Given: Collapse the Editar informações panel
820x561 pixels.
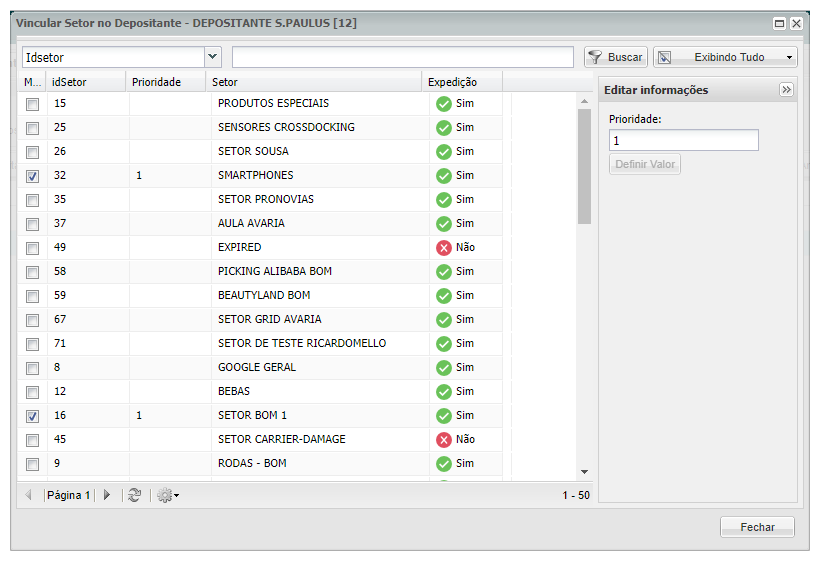Looking at the screenshot, I should 786,90.
